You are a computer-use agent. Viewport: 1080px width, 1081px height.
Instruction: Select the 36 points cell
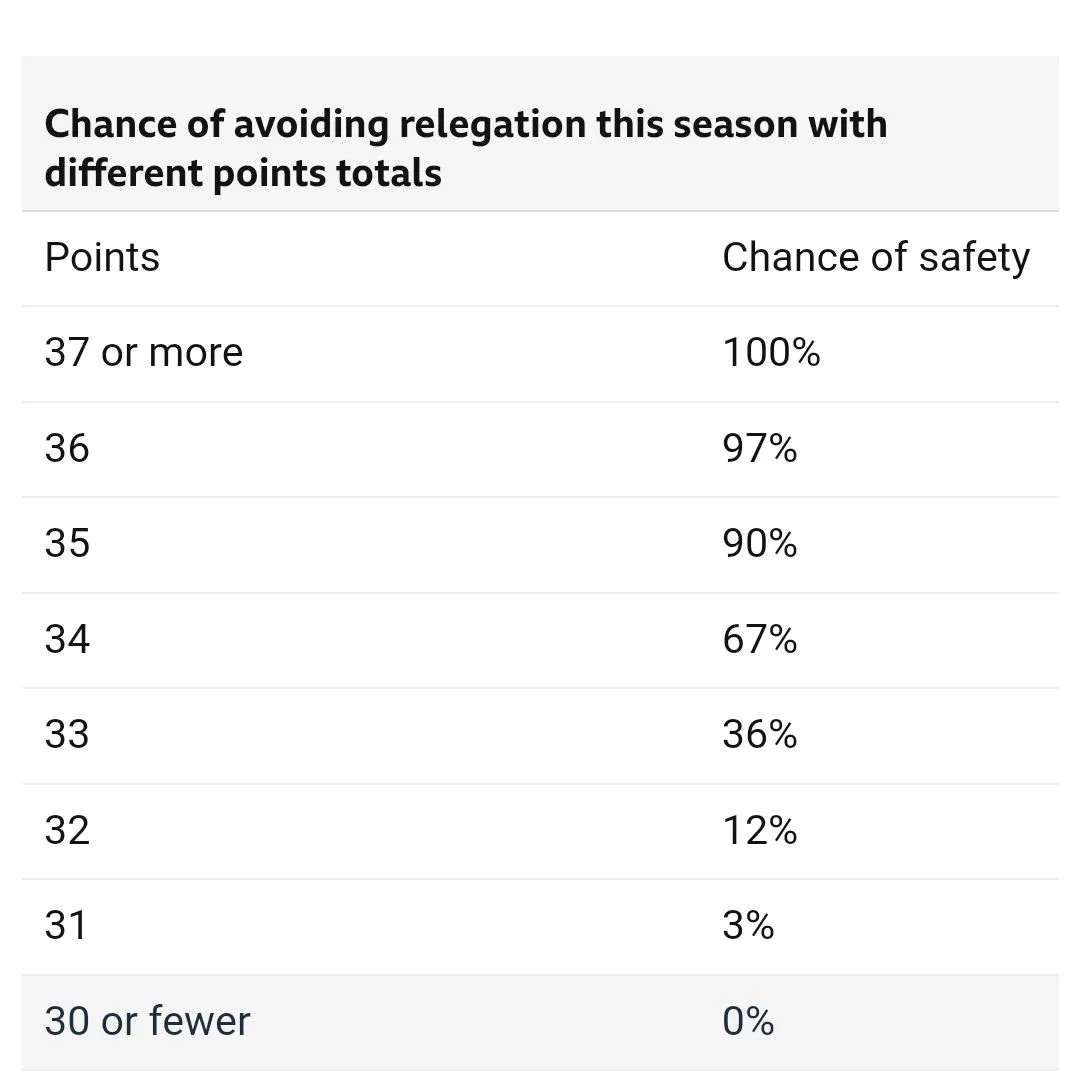67,449
